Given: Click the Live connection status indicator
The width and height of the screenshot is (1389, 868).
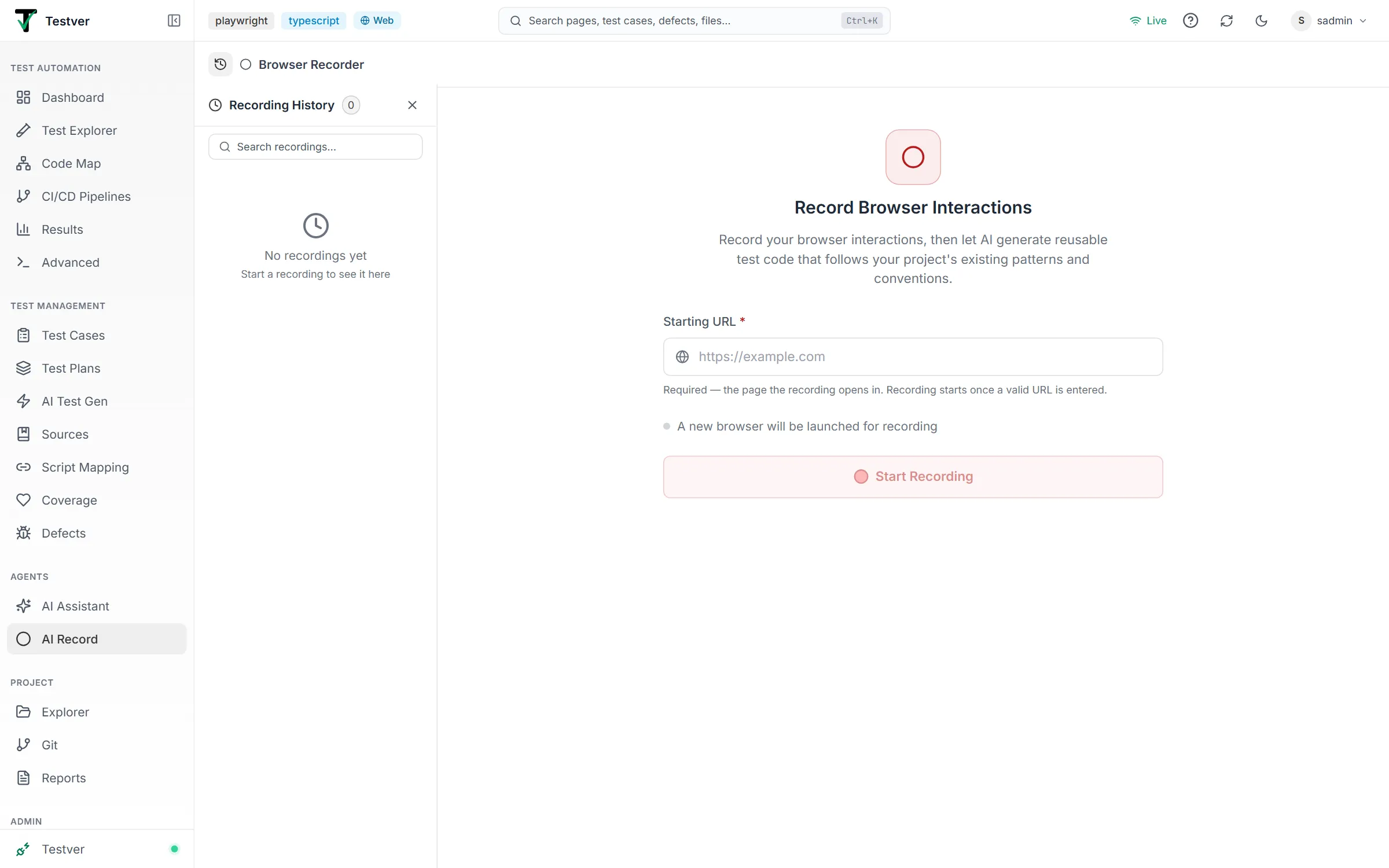Looking at the screenshot, I should (1148, 21).
